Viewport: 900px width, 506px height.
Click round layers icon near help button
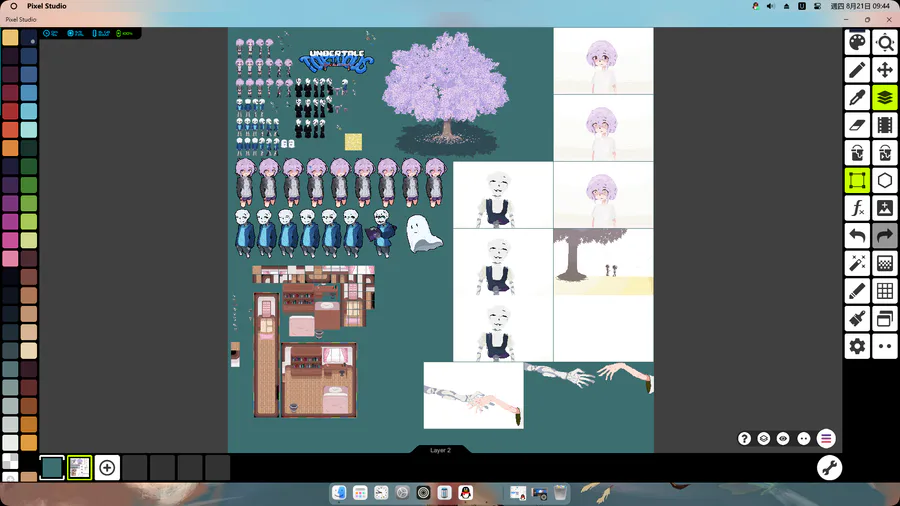(x=764, y=439)
